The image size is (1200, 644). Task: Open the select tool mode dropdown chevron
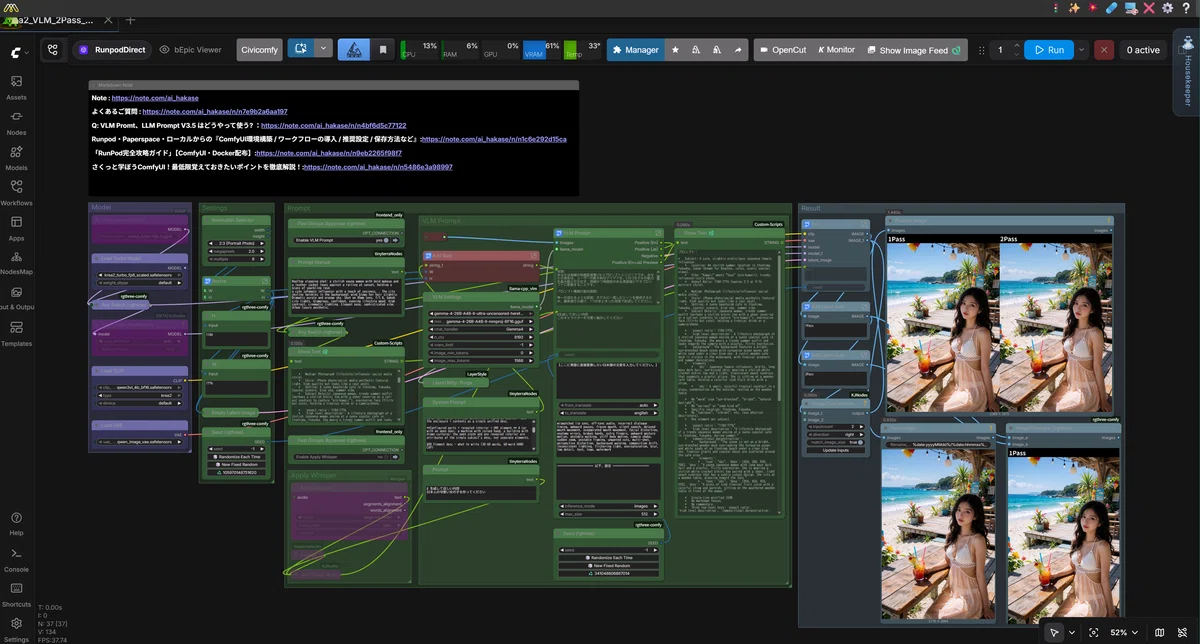pos(1071,632)
